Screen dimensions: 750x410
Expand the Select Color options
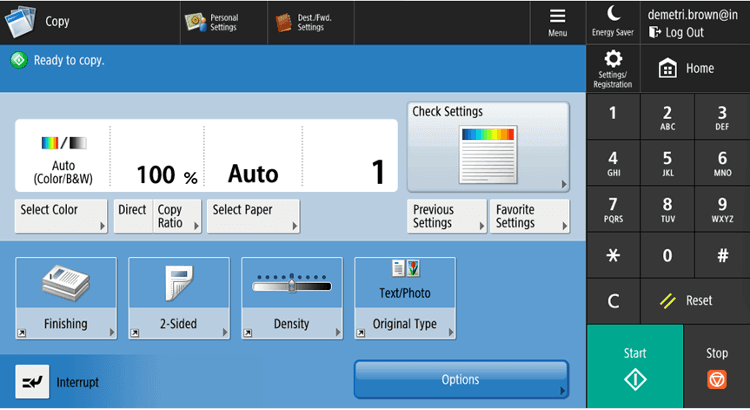(62, 216)
